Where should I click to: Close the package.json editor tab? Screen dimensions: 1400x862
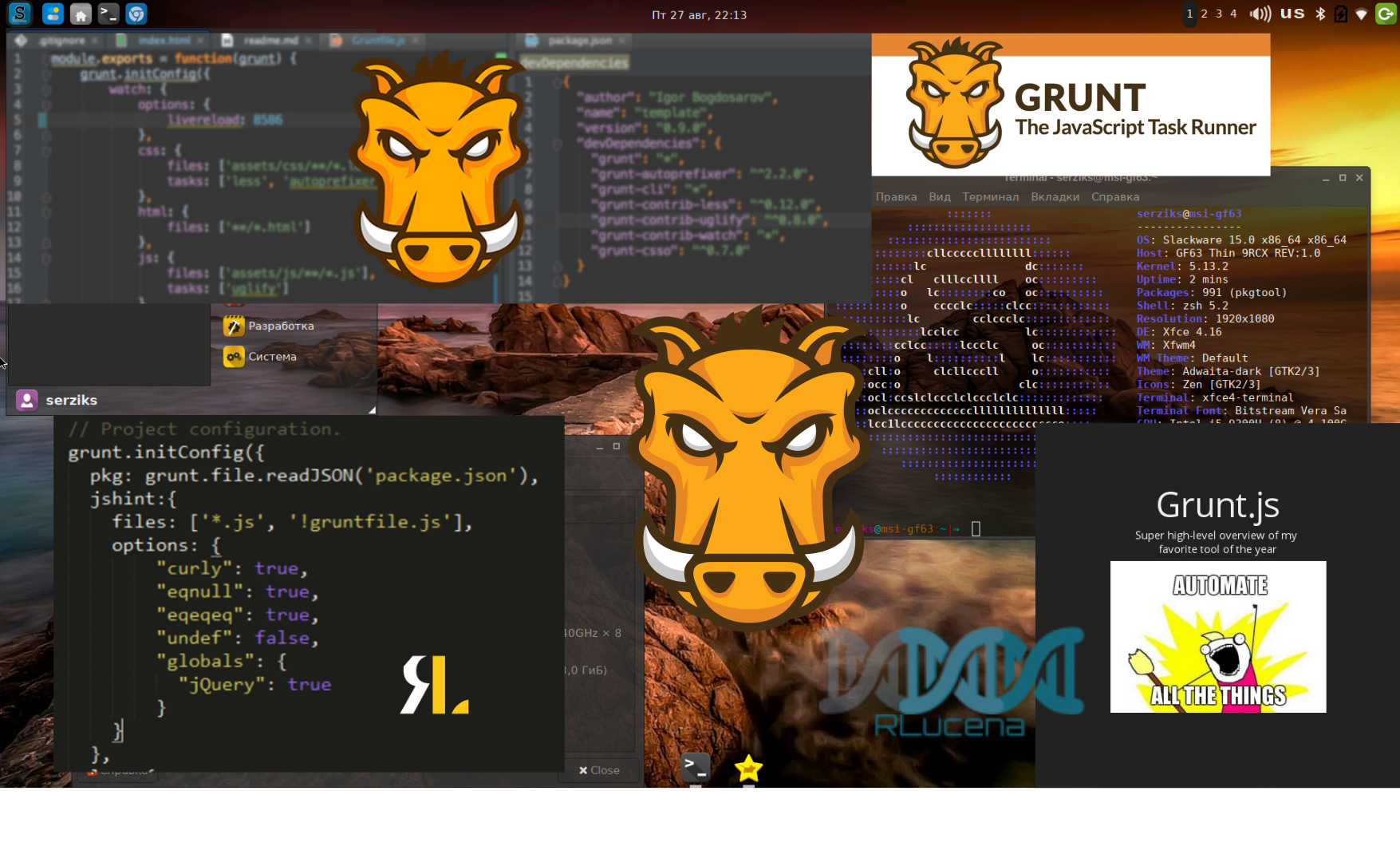tap(621, 40)
